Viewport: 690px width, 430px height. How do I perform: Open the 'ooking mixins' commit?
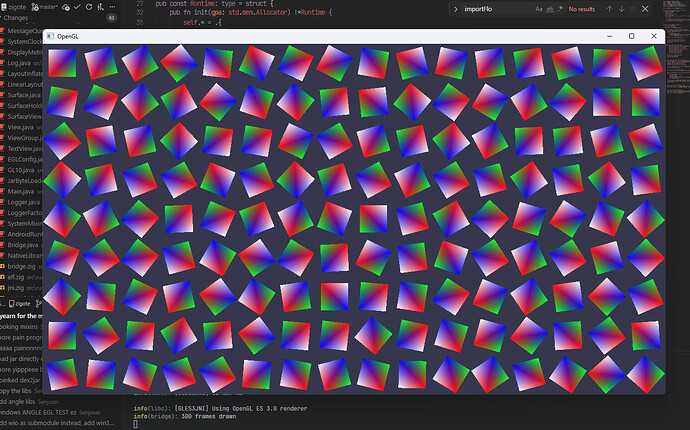pyautogui.click(x=21, y=327)
